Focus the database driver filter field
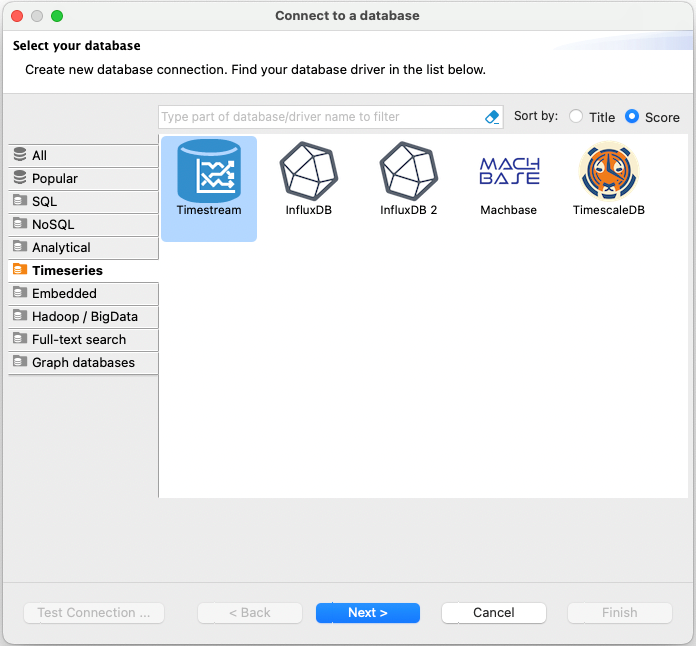Image resolution: width=696 pixels, height=646 pixels. click(x=320, y=117)
